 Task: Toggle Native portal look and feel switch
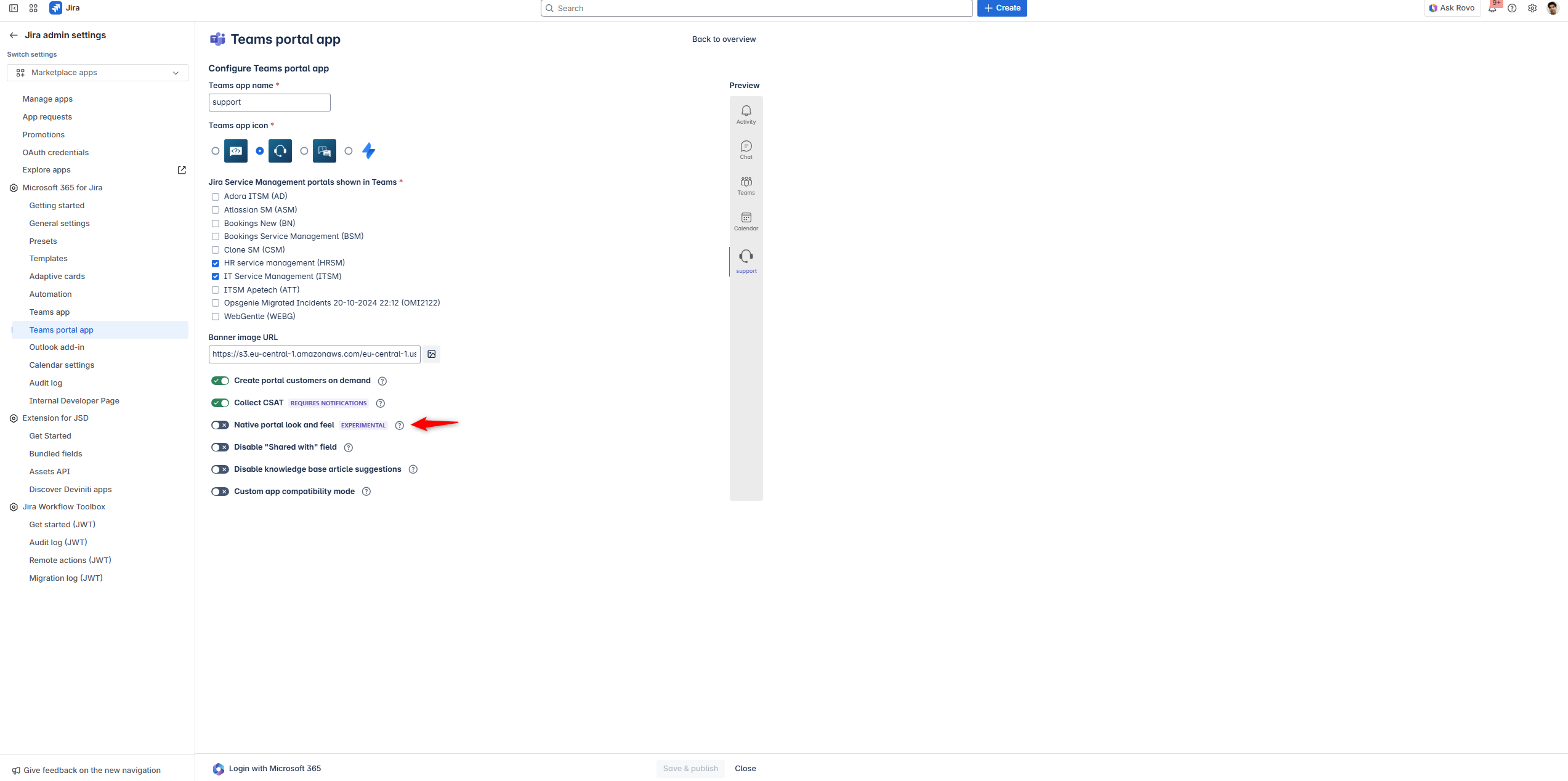click(x=220, y=425)
